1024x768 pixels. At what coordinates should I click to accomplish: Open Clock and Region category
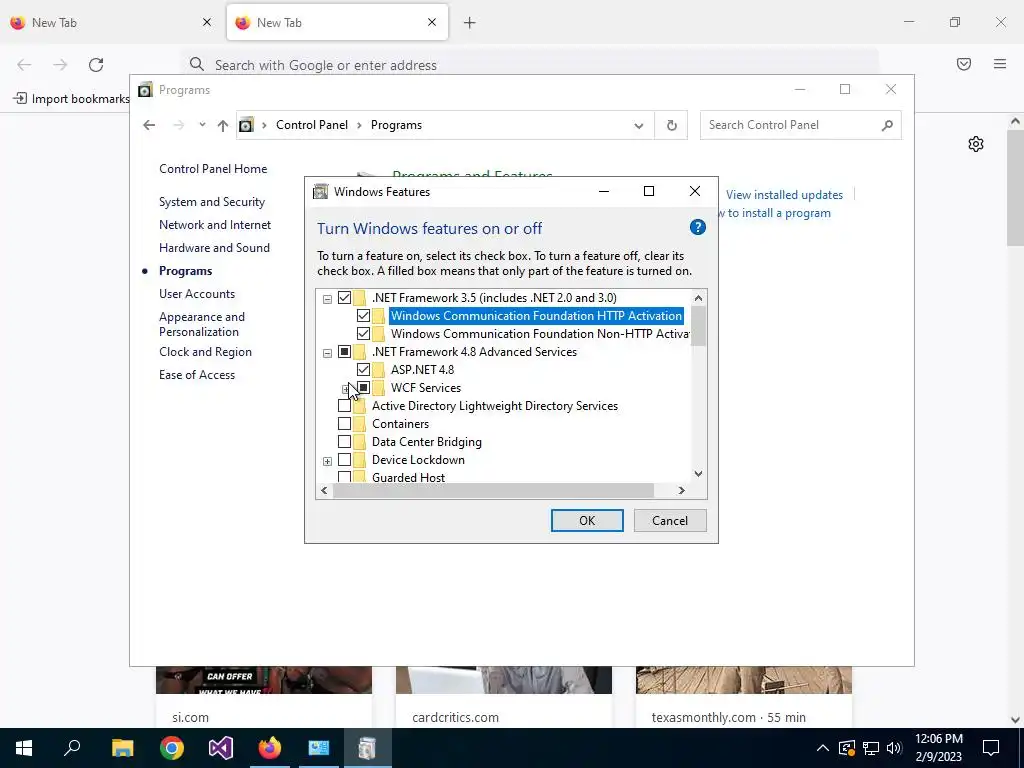click(x=205, y=352)
